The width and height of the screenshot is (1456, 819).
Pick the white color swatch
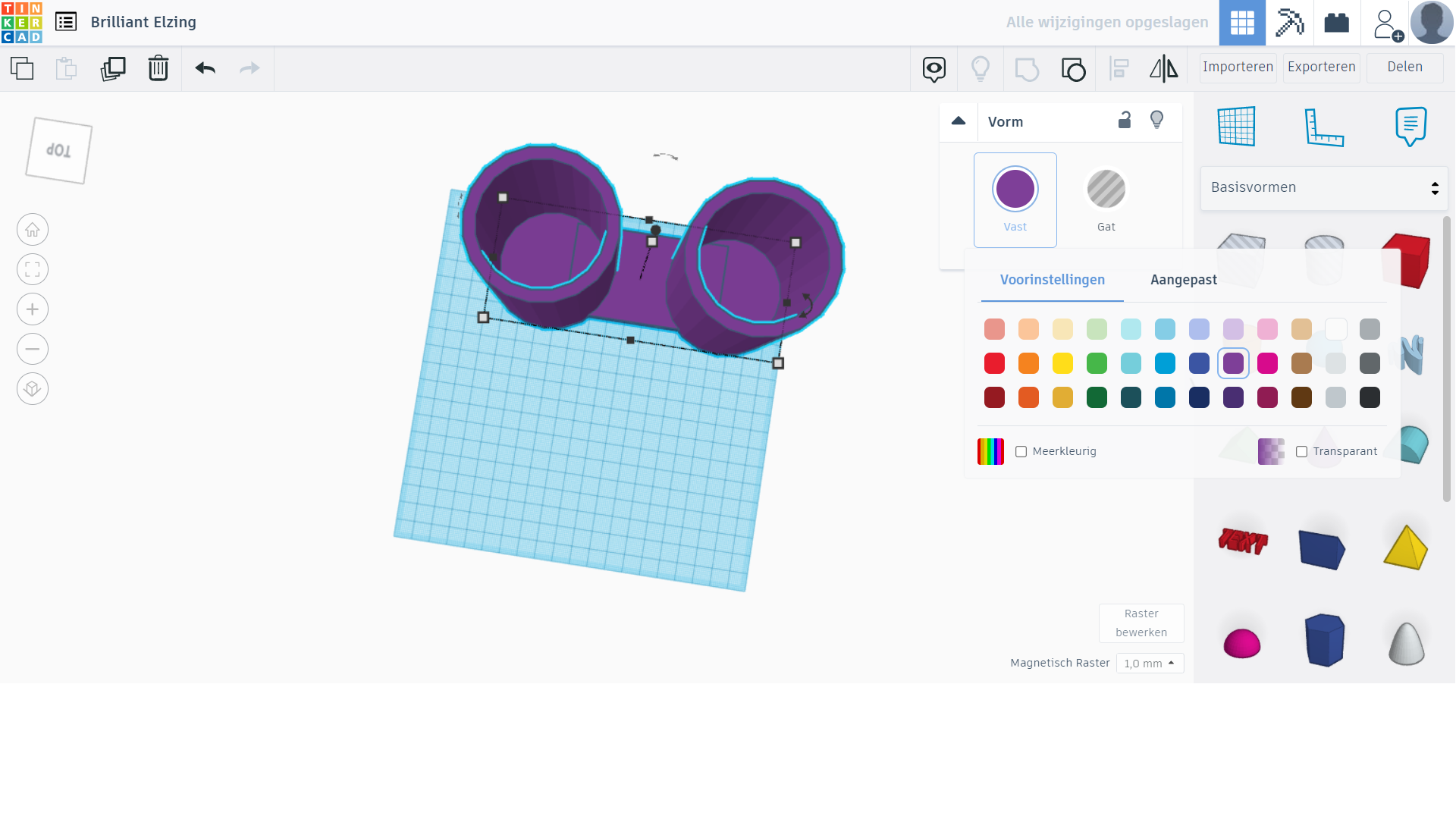click(x=1335, y=330)
